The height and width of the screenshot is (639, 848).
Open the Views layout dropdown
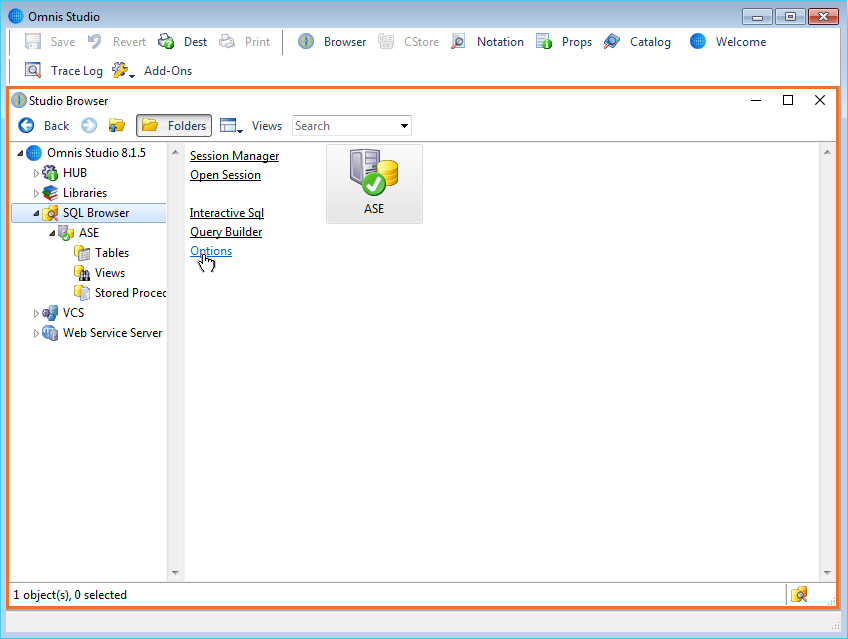[231, 125]
